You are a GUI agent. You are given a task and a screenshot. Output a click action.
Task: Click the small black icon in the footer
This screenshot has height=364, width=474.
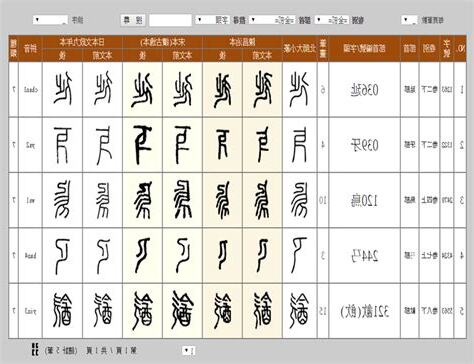point(34,349)
